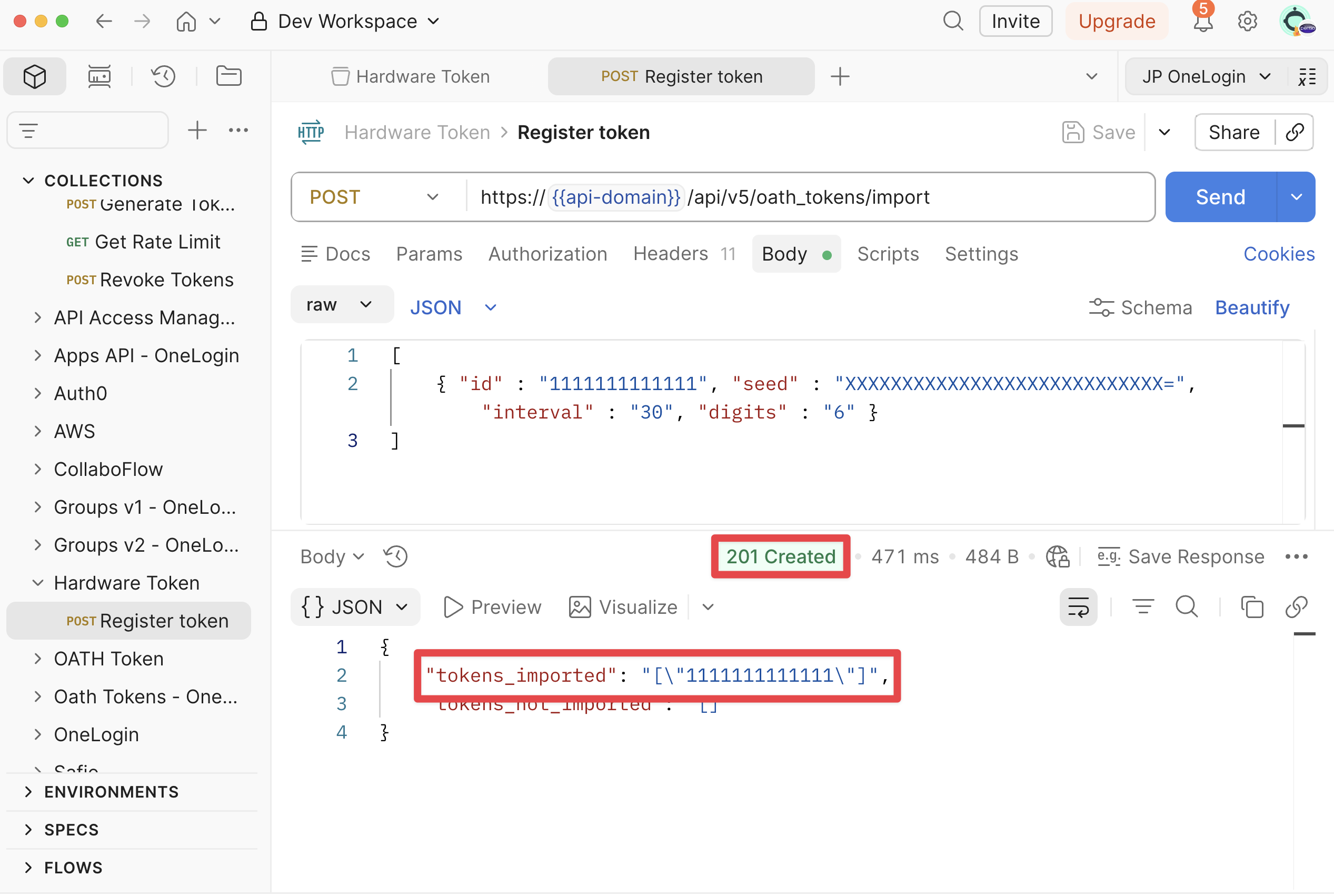Open the response Body section dropdown
Screen dimensions: 1334x896
(x=332, y=556)
